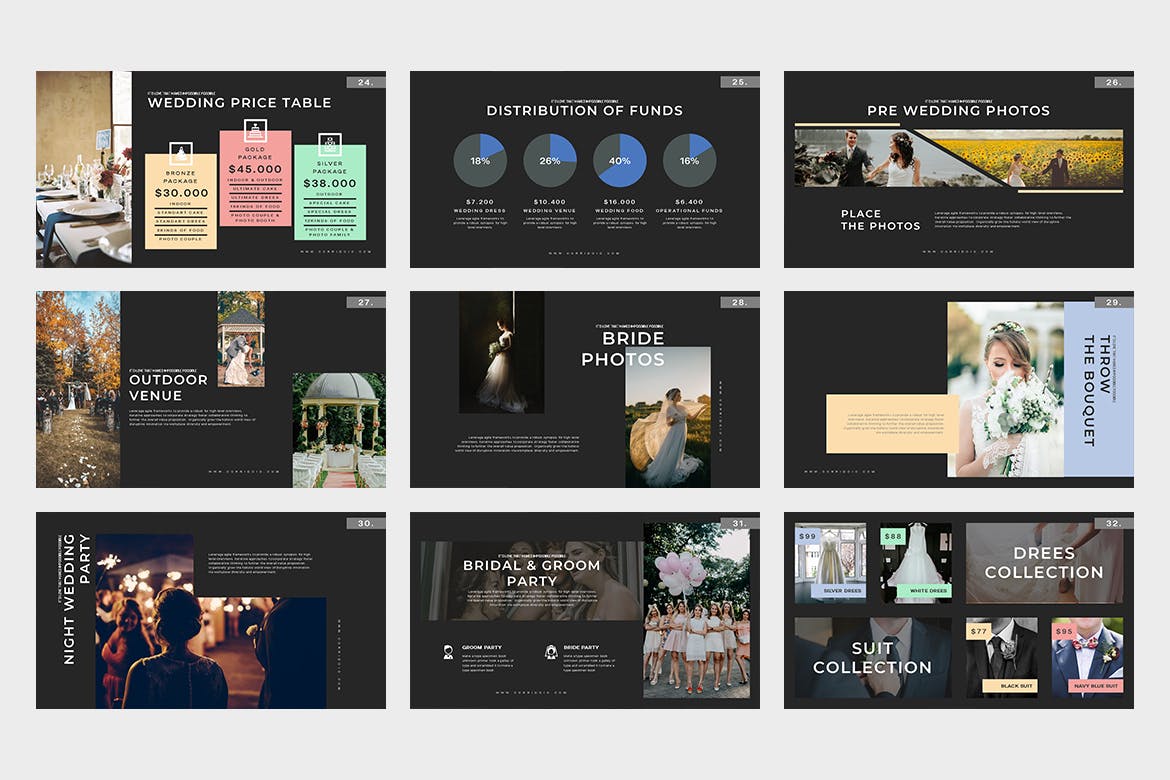
Task: Click the Bride Party person icon
Action: pos(550,652)
